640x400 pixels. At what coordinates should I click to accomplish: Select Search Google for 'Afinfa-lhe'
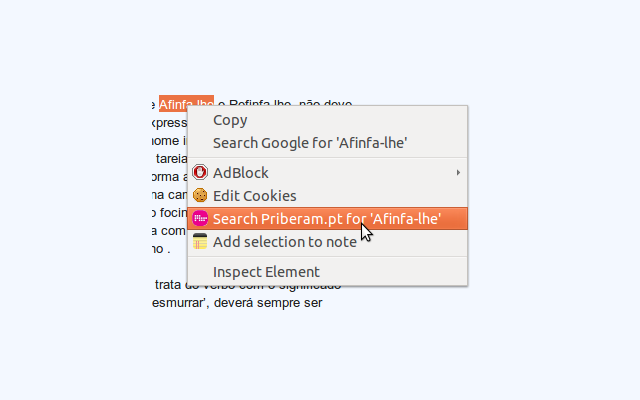[x=310, y=143]
